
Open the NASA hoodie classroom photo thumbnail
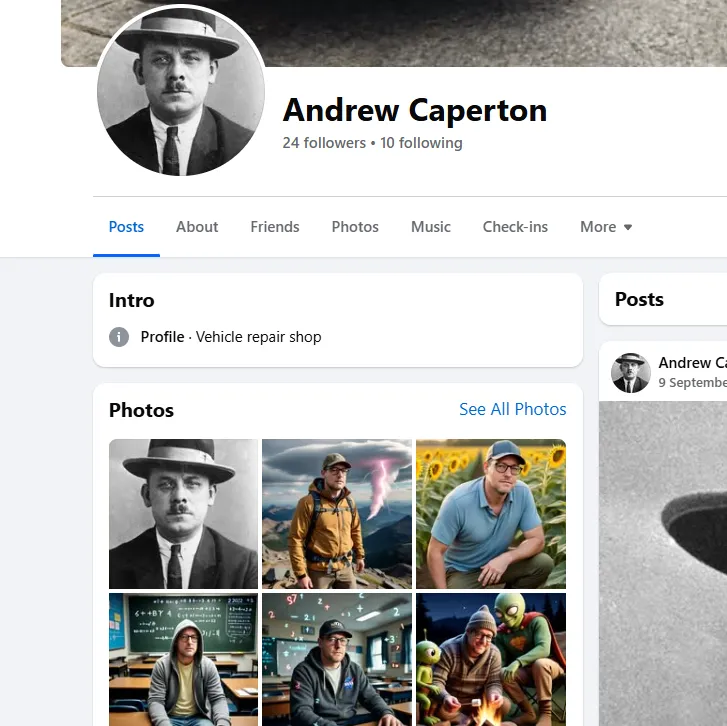click(x=337, y=659)
